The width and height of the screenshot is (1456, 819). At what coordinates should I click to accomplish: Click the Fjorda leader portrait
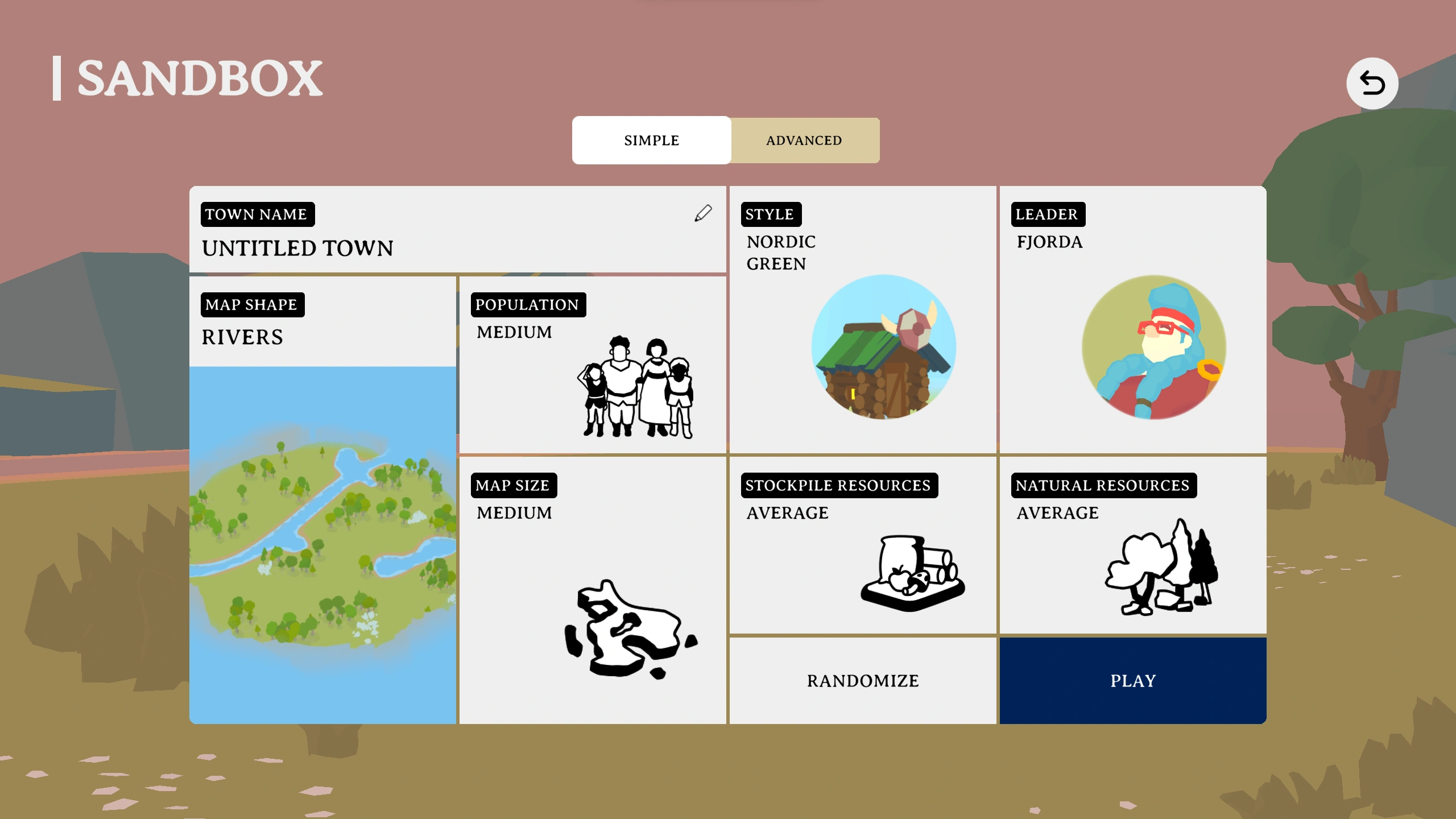[1153, 348]
